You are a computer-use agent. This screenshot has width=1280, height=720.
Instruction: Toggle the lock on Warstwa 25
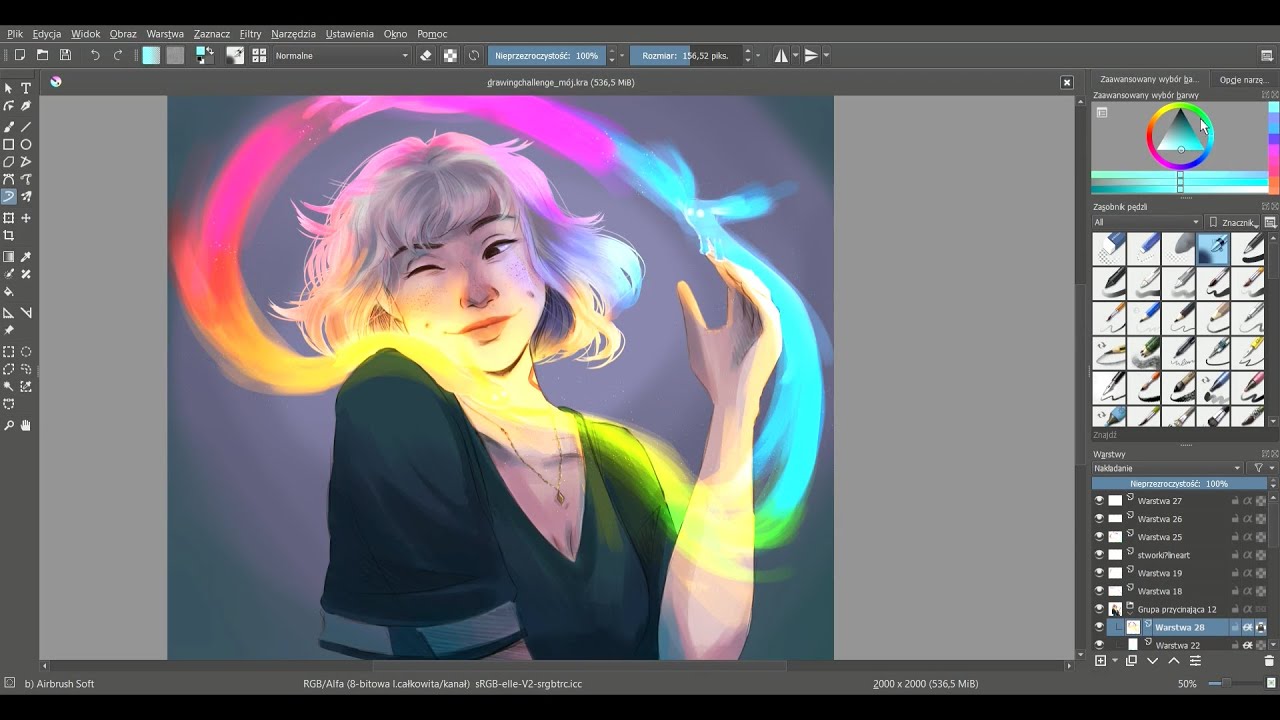click(1235, 537)
